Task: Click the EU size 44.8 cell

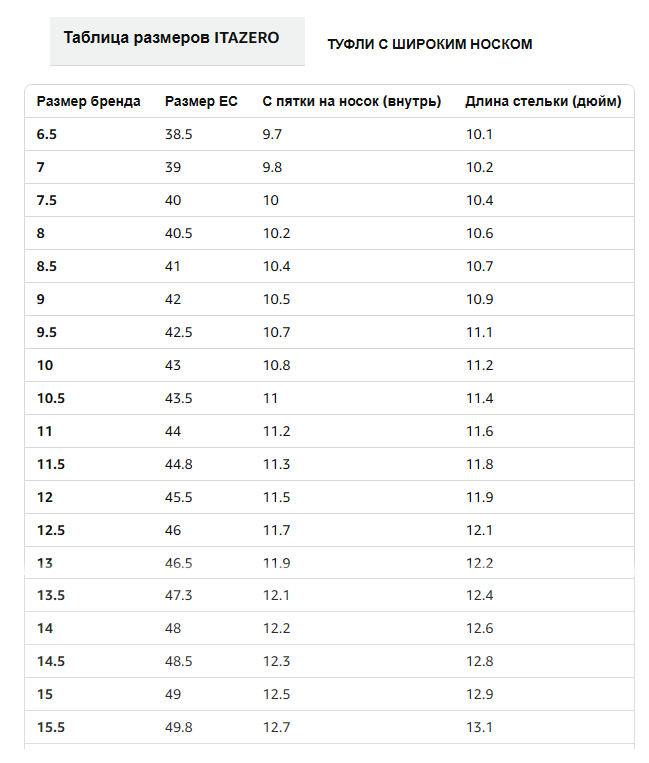Action: [179, 464]
